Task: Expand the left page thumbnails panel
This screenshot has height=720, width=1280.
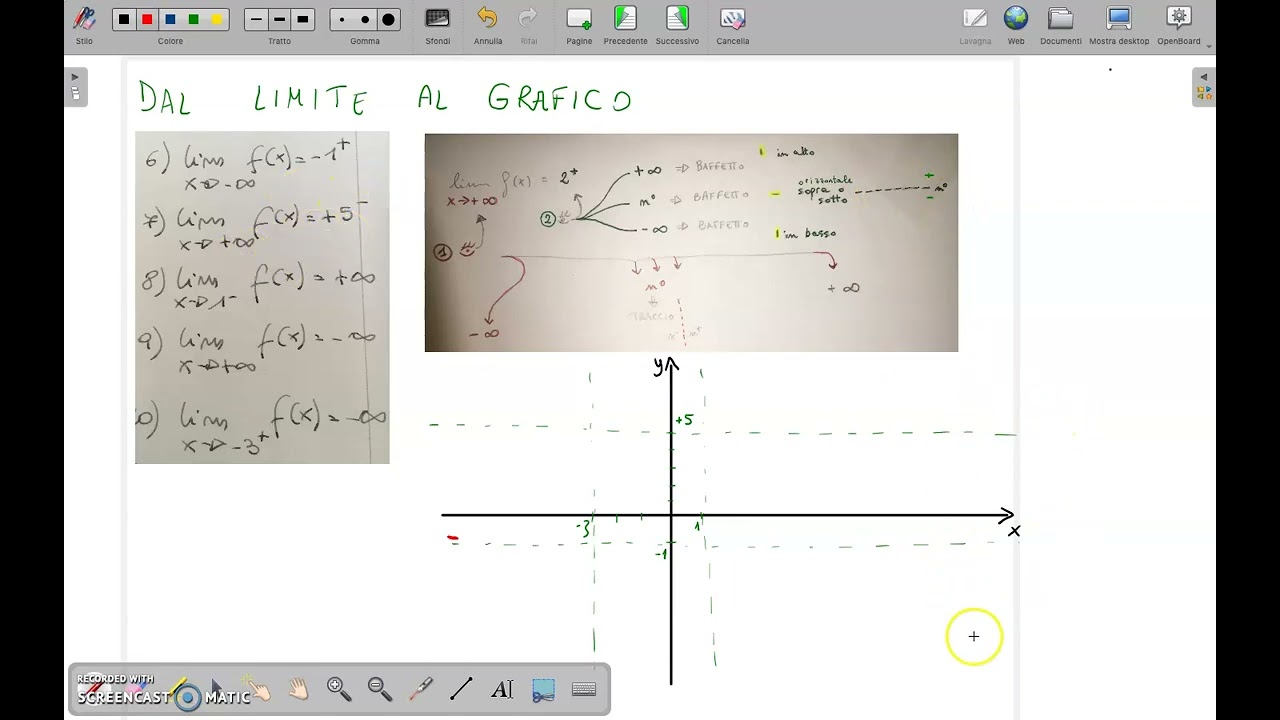Action: point(75,86)
